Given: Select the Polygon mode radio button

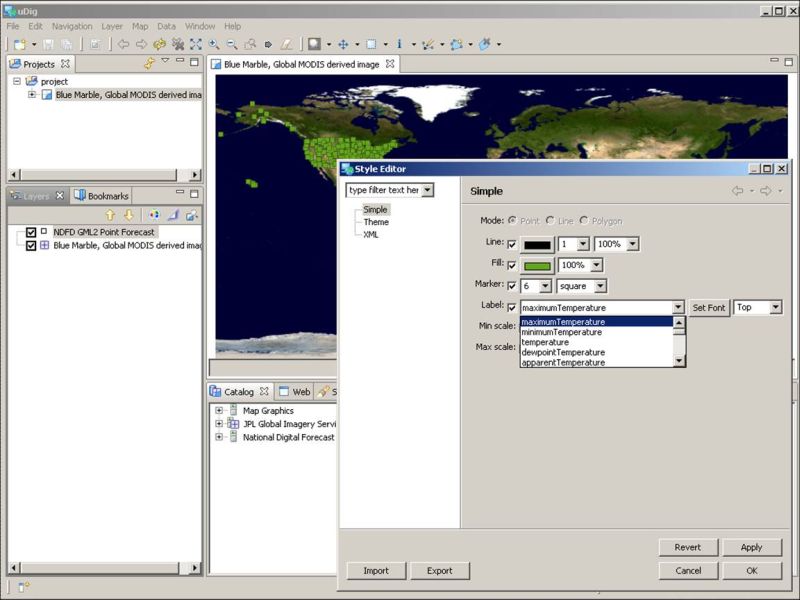Looking at the screenshot, I should [x=584, y=220].
